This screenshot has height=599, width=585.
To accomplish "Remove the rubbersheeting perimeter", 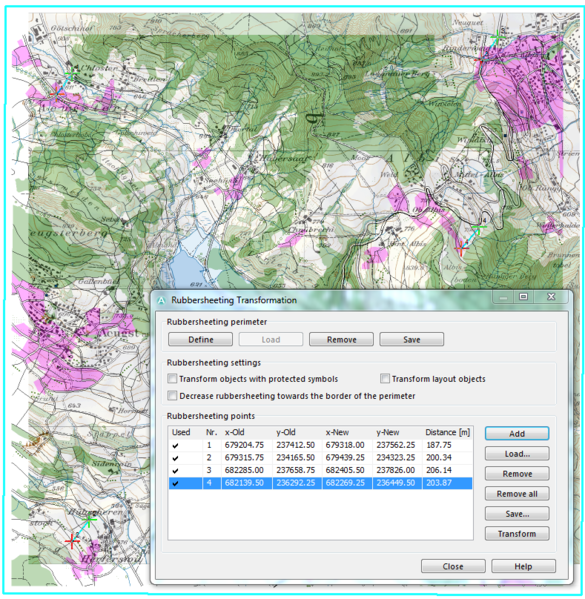I will 341,339.
